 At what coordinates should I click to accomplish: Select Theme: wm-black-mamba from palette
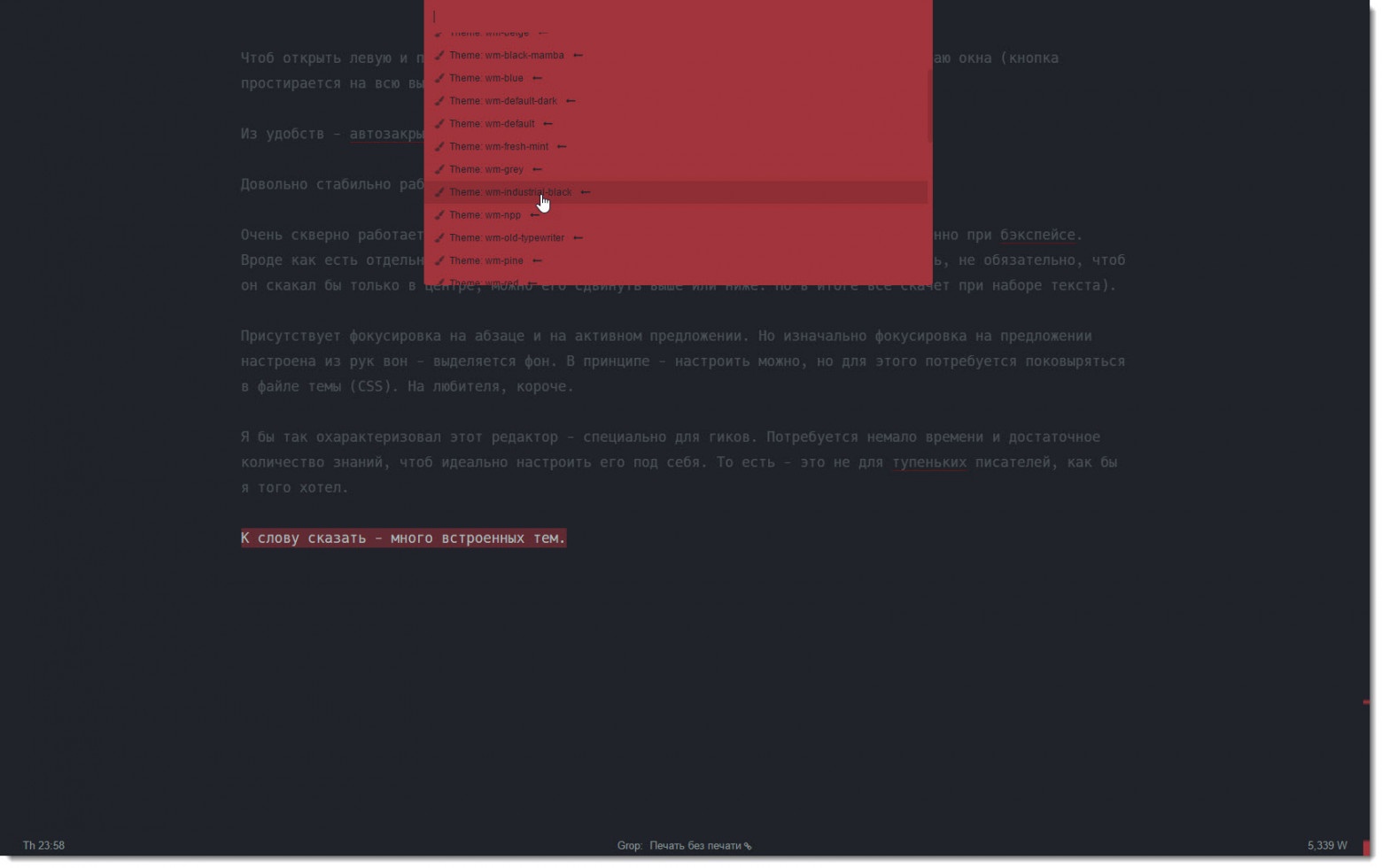(678, 55)
